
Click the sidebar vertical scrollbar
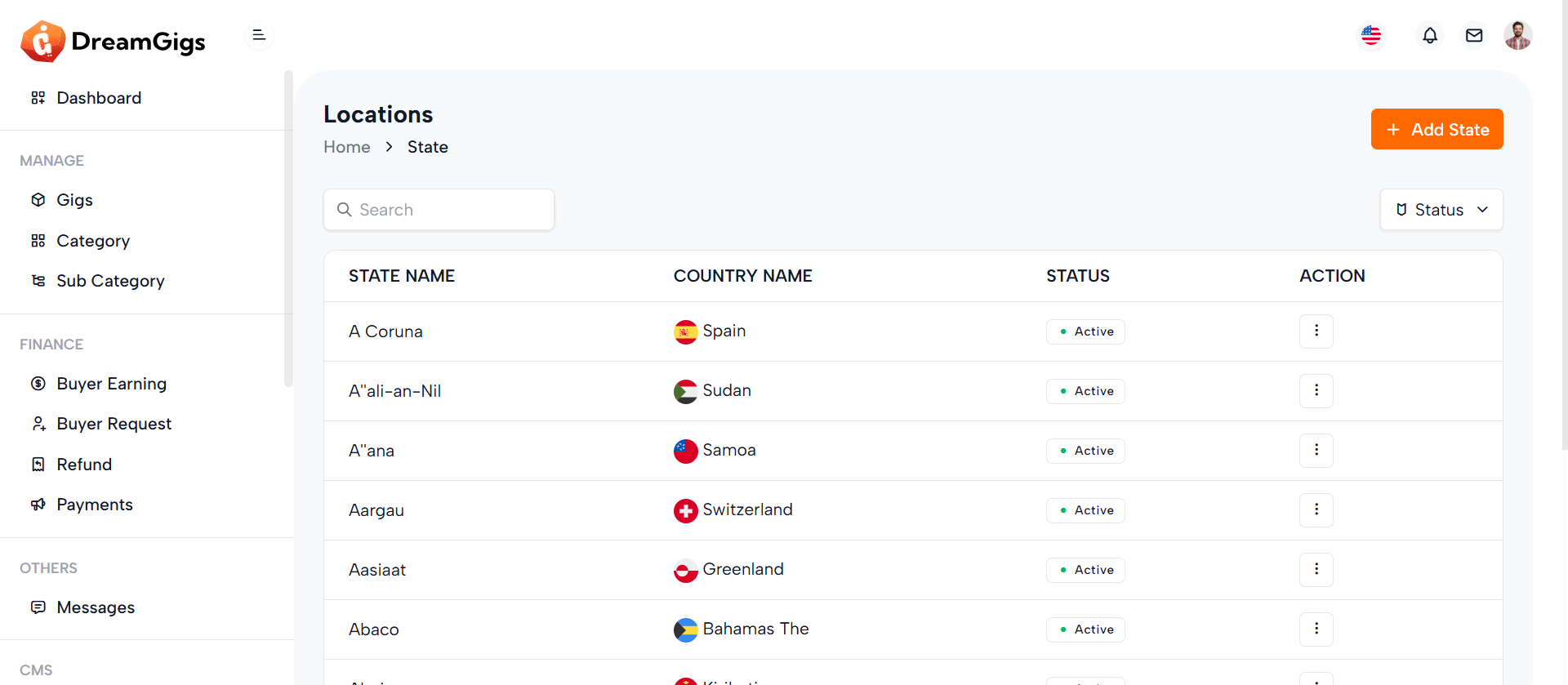287,229
